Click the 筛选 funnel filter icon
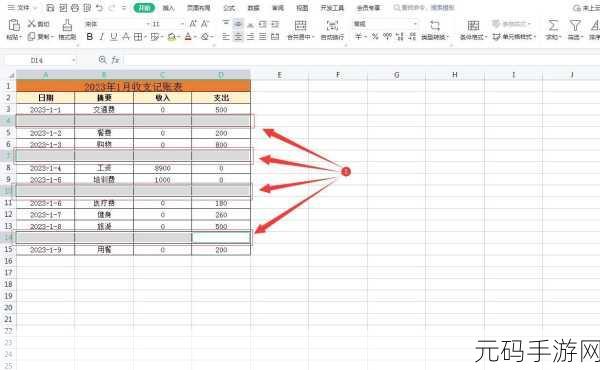The height and width of the screenshot is (370, 600). pyautogui.click(x=575, y=25)
